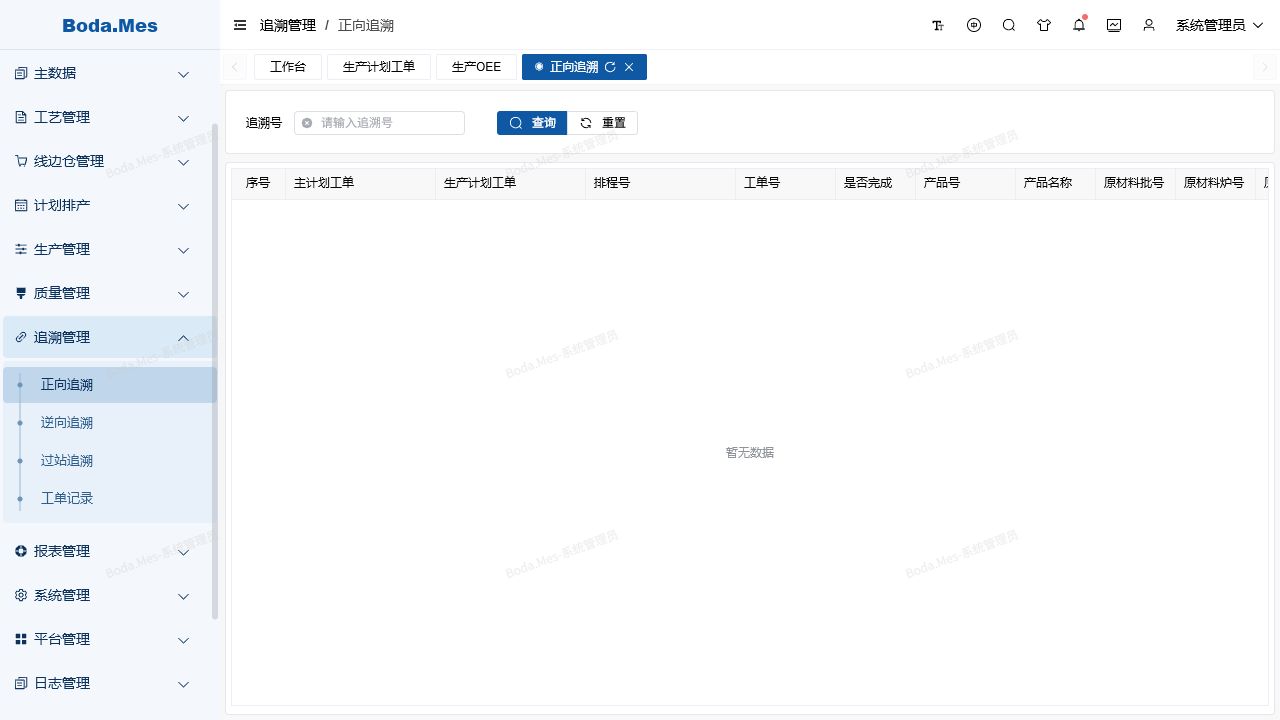Click the sidebar vertical scrollbar
This screenshot has height=720, width=1280.
click(215, 372)
